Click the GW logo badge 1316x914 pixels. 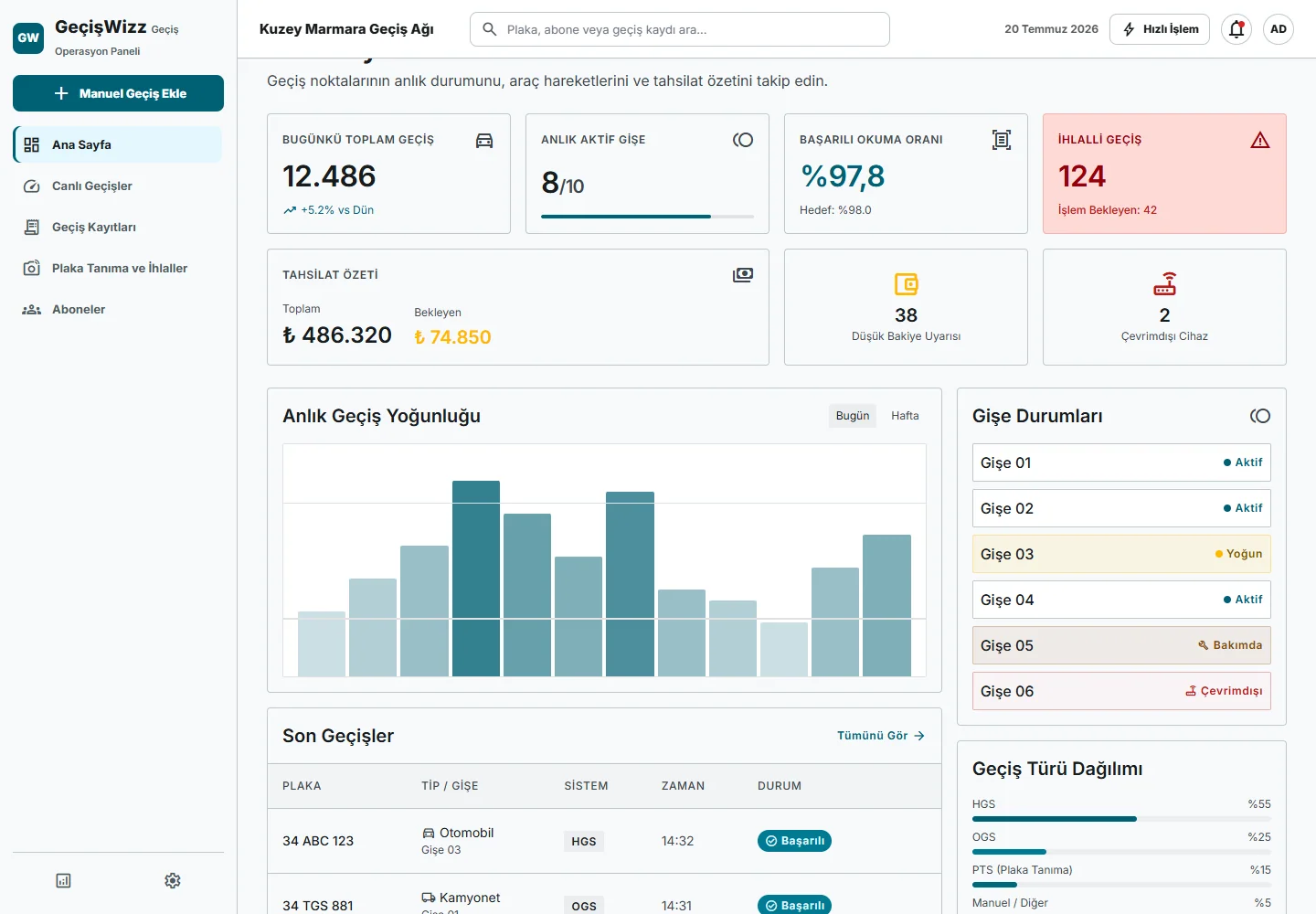point(28,38)
